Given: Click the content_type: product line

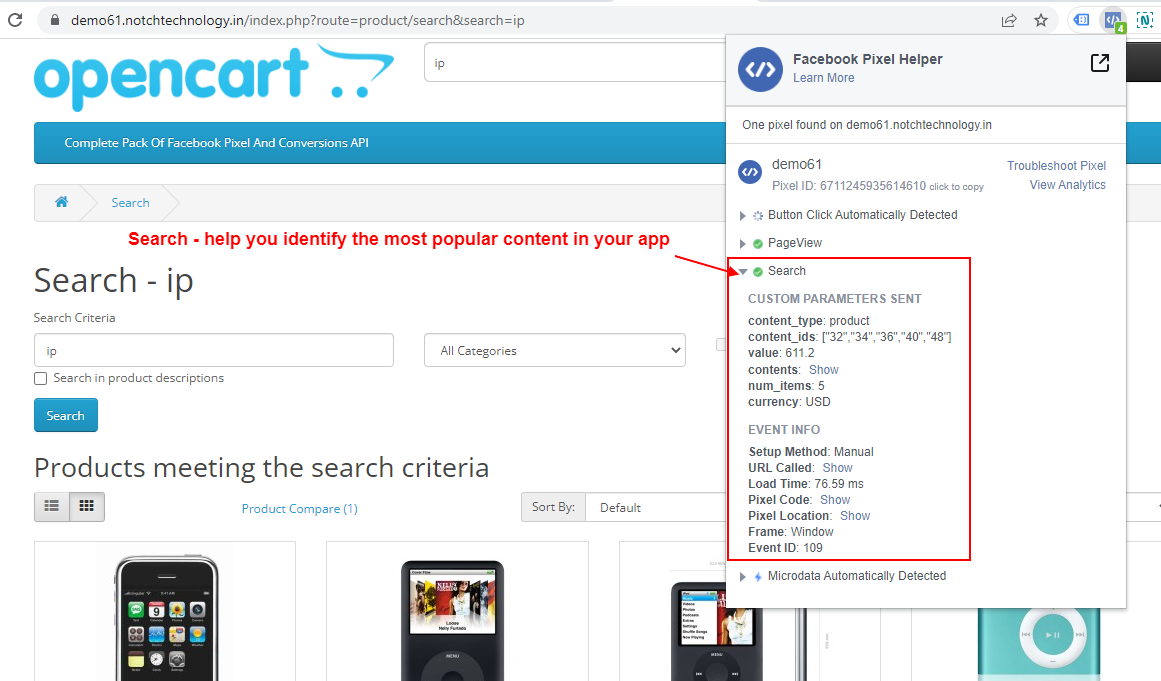Looking at the screenshot, I should point(809,321).
